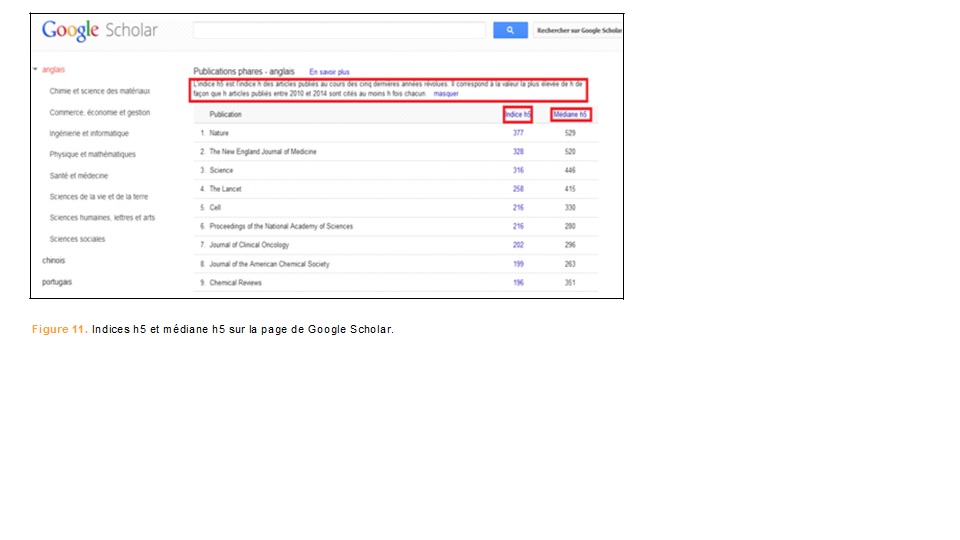960x540 pixels.
Task: Click the 'Nature' publication row name
Action: (219, 133)
